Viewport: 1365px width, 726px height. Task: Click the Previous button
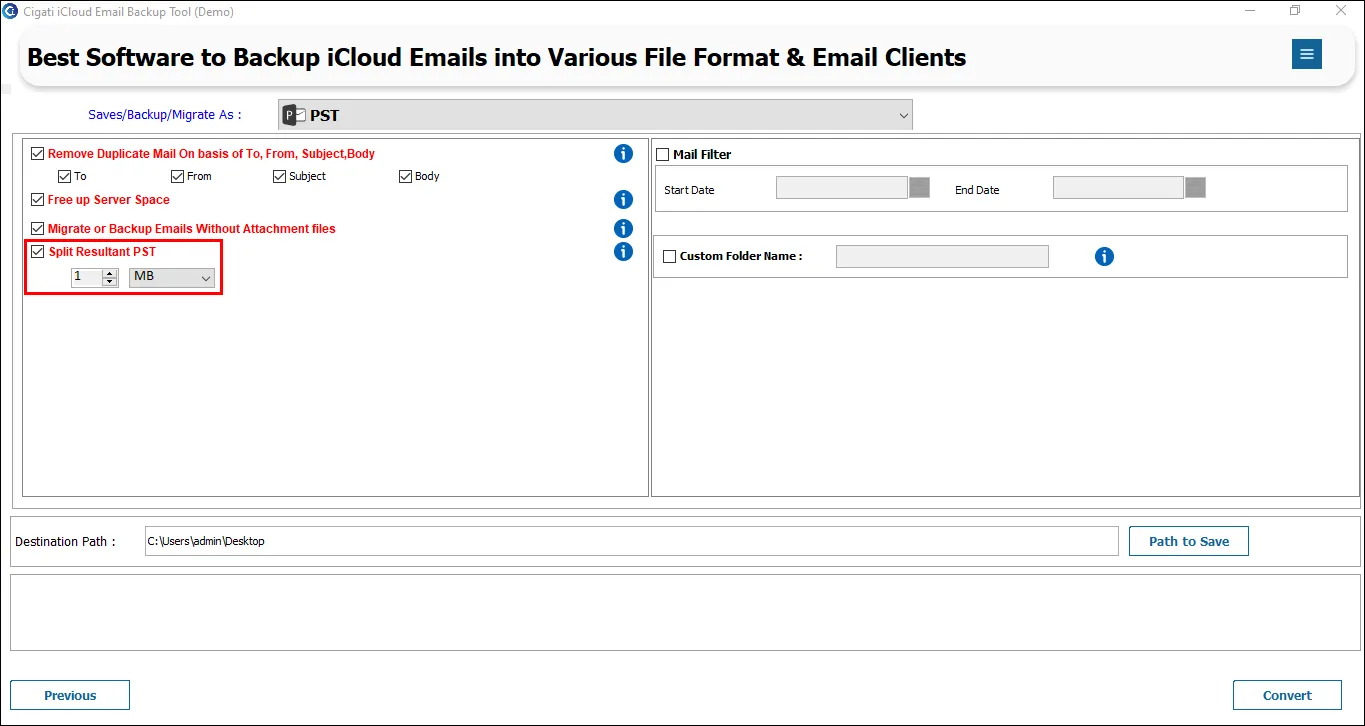[70, 695]
